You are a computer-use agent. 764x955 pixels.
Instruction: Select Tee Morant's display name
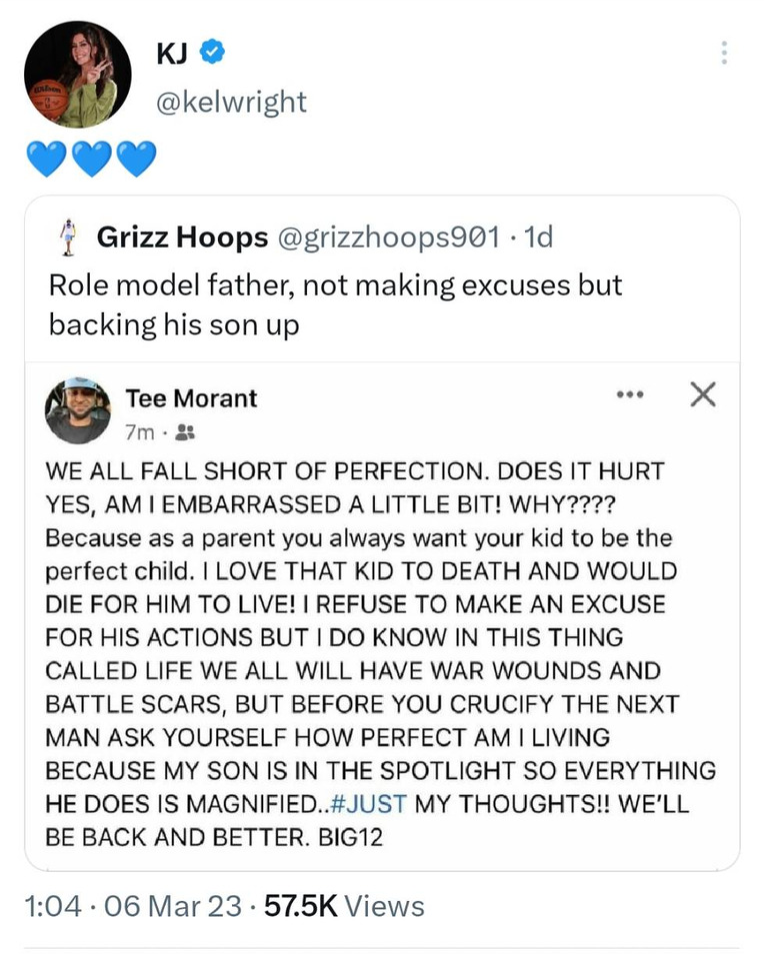tap(192, 397)
